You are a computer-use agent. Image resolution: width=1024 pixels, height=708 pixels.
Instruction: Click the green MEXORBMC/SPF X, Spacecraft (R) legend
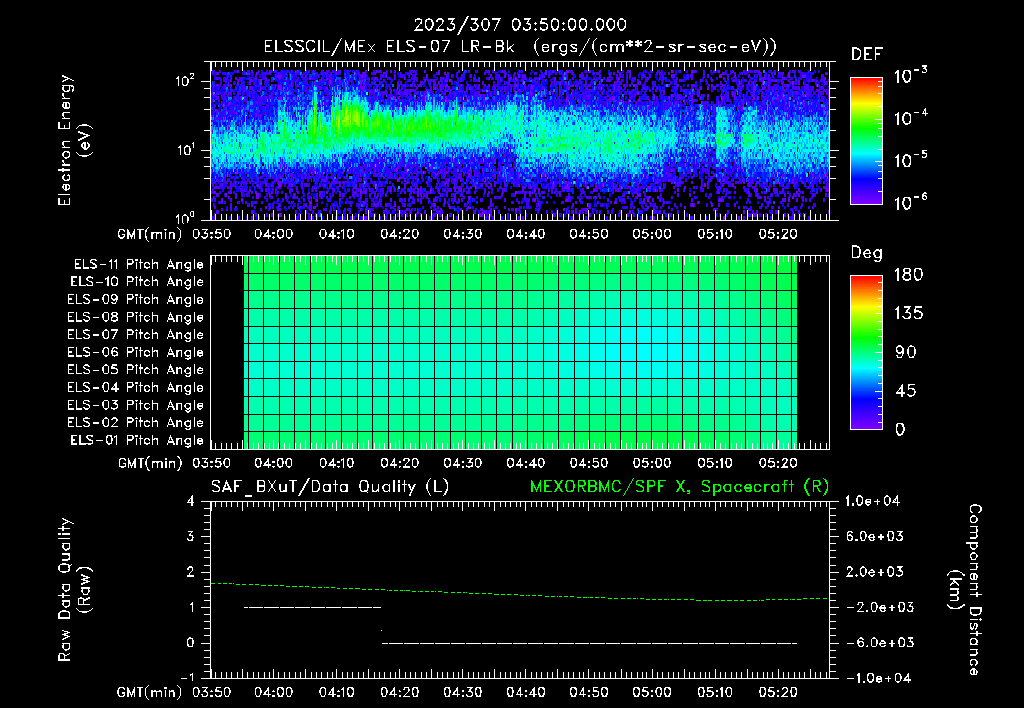click(679, 487)
